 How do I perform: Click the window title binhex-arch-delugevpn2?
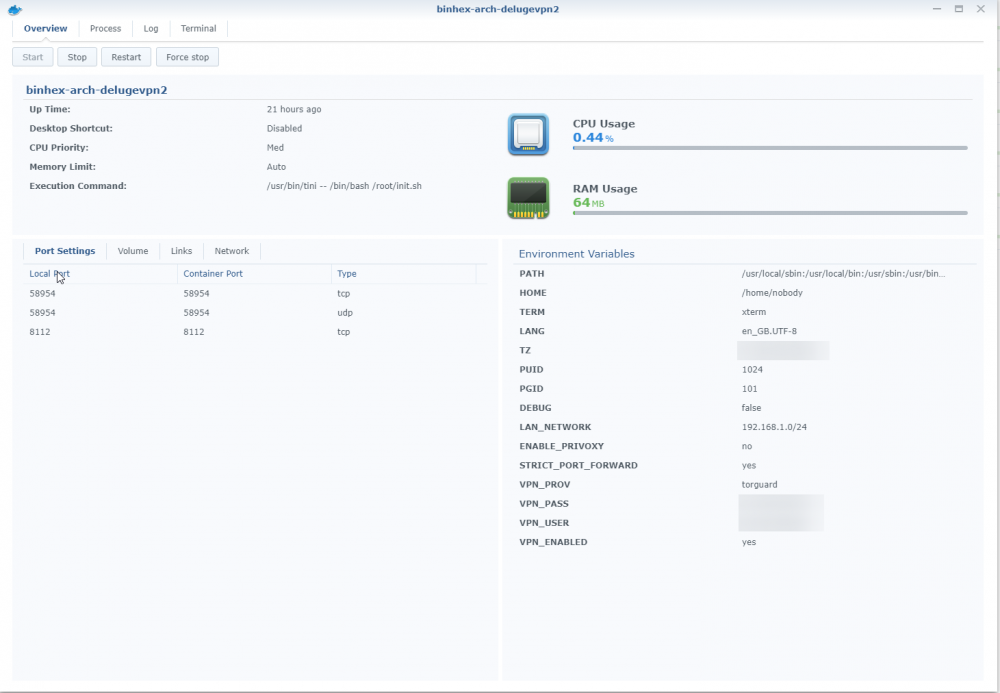(x=497, y=9)
